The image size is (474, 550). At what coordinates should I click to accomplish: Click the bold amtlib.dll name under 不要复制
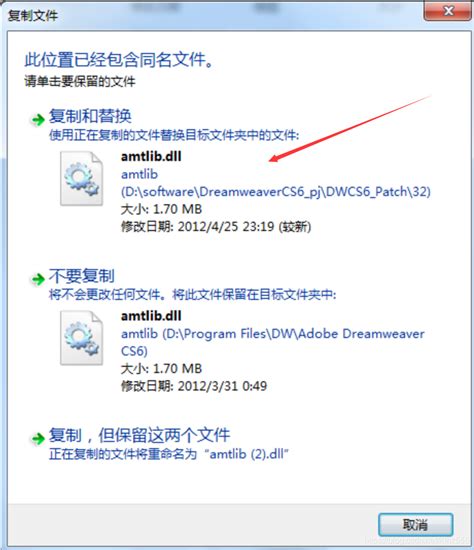click(151, 316)
